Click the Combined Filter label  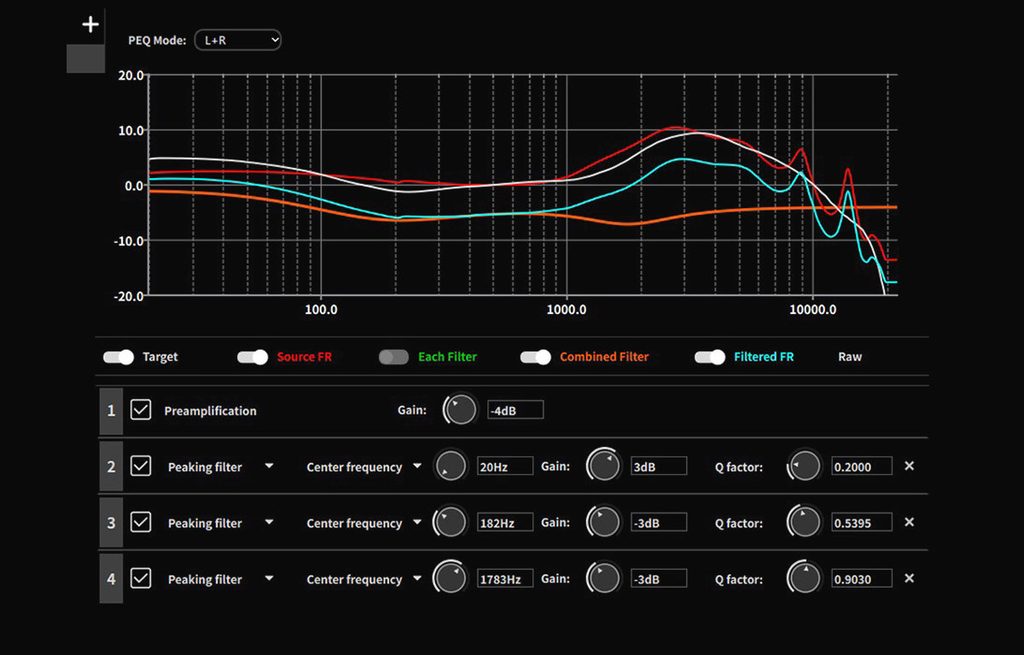(x=604, y=357)
